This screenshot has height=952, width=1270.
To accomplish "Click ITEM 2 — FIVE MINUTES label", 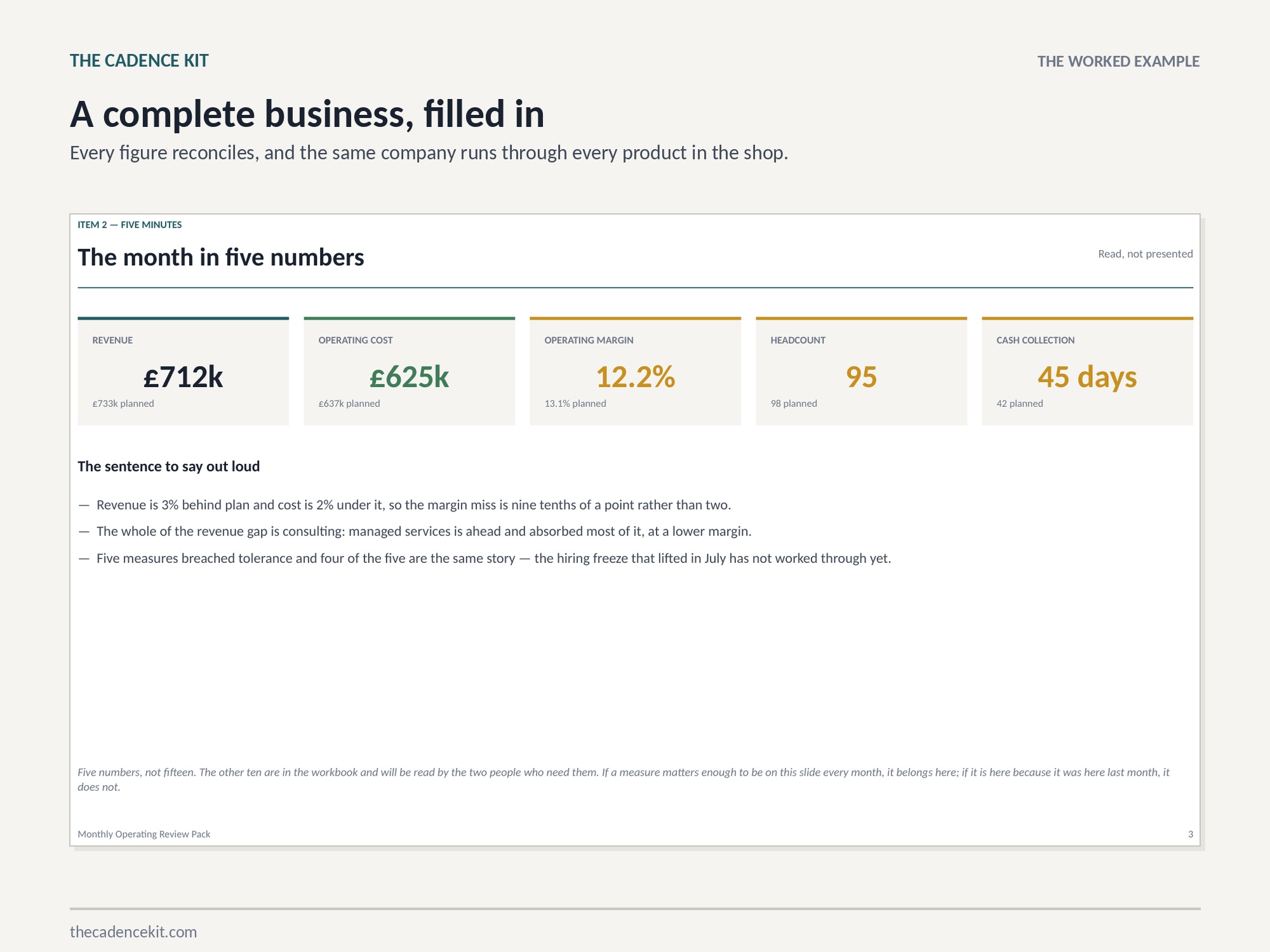I will tap(130, 225).
